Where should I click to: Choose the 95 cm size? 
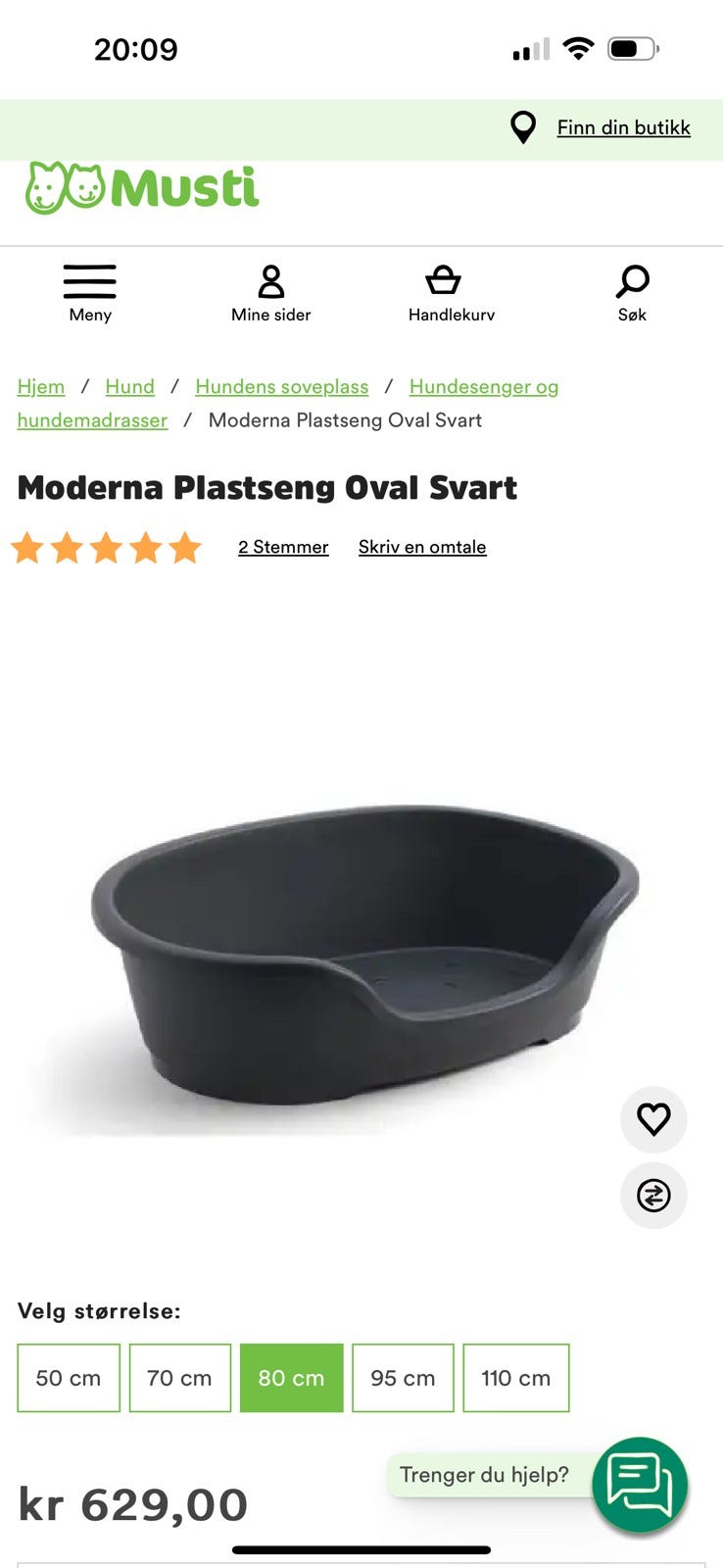[403, 1378]
